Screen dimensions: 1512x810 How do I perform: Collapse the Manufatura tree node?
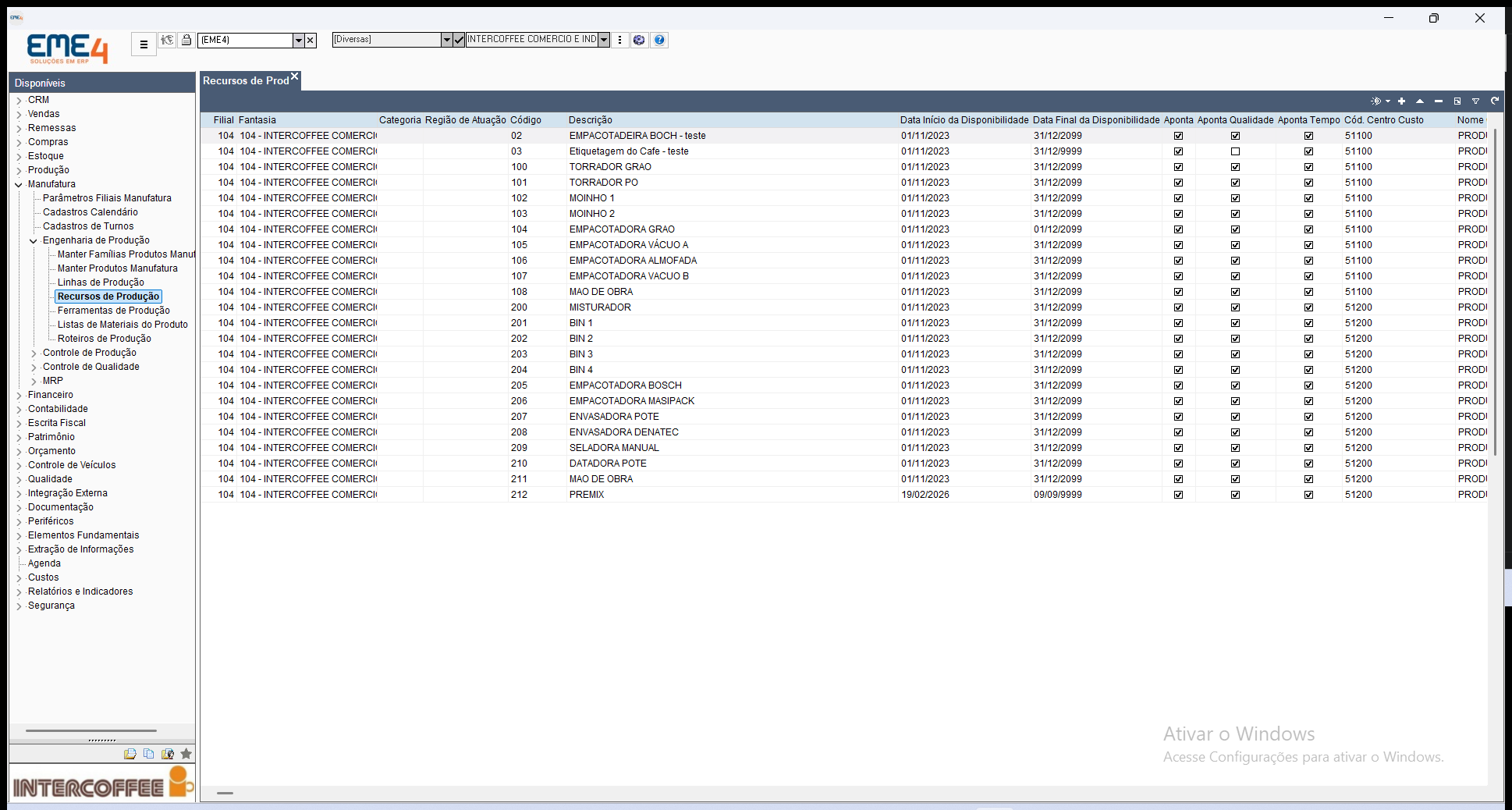tap(19, 185)
